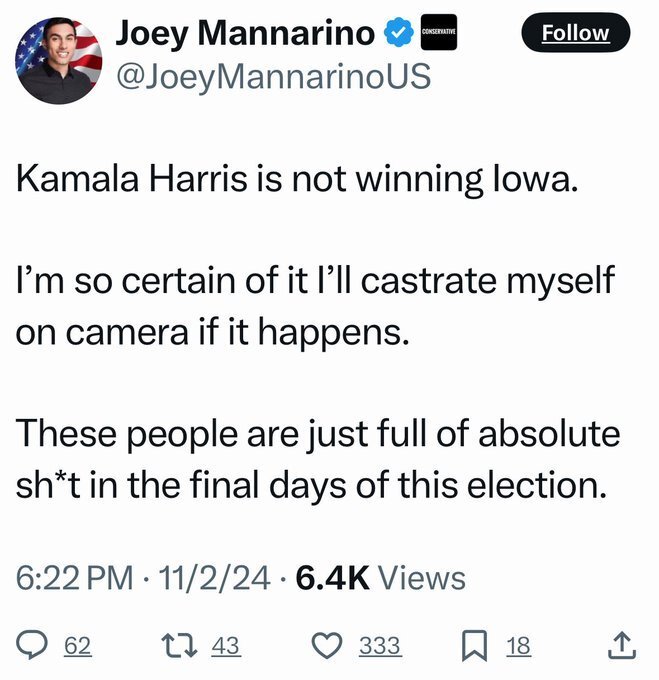Click the 18 bookmarks count
Viewport: 659px width, 680px height.
click(x=518, y=647)
